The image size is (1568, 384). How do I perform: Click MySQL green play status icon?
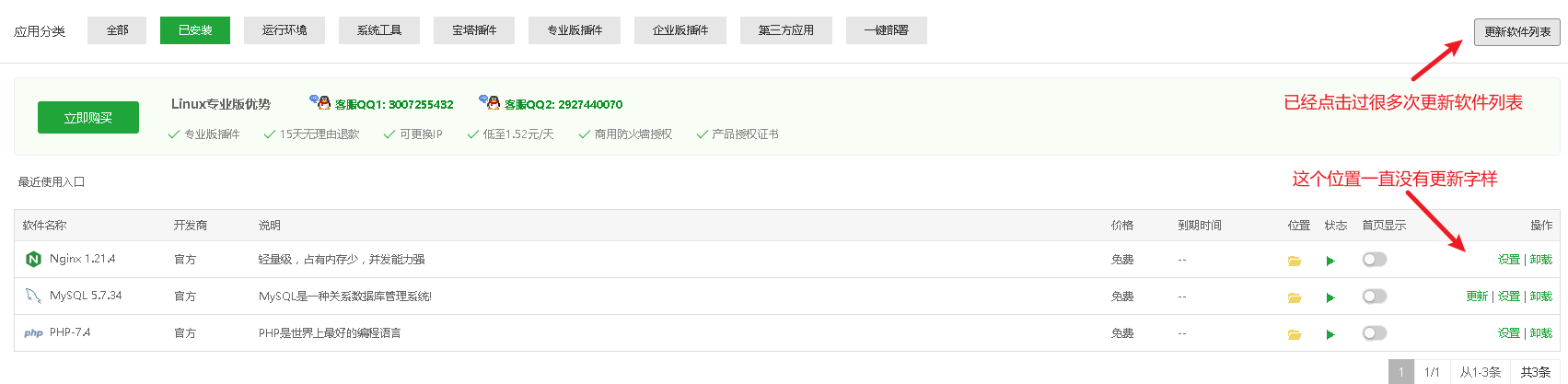[1330, 297]
